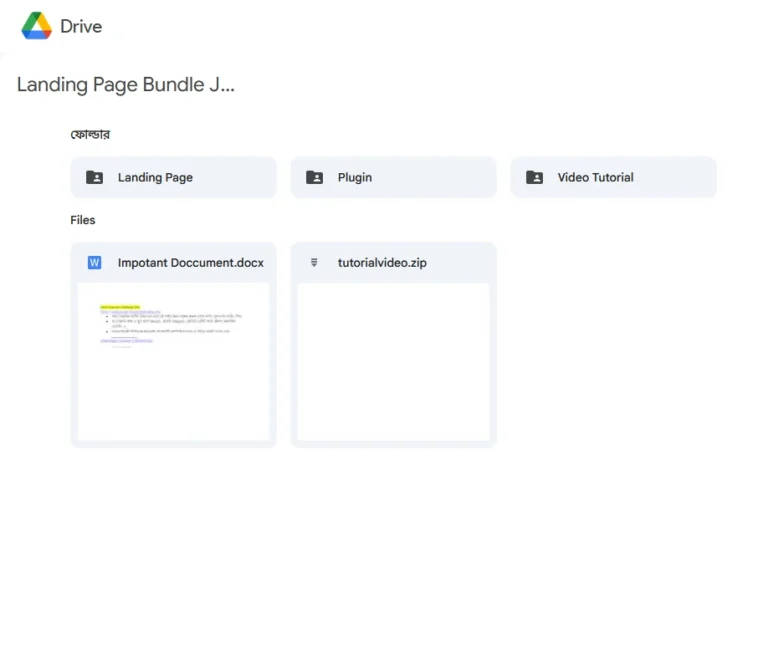Open the Video Tutorial folder by its name

coord(595,177)
